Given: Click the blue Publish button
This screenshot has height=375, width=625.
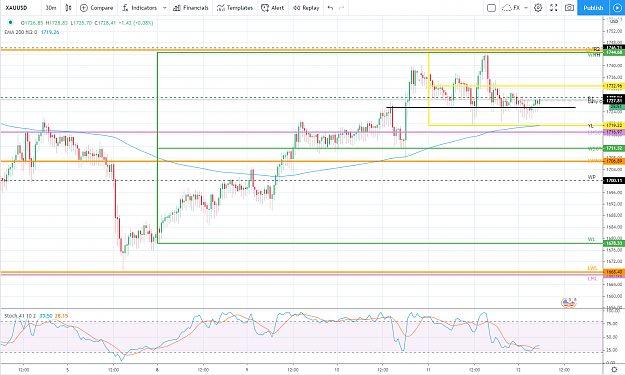Looking at the screenshot, I should (x=593, y=8).
